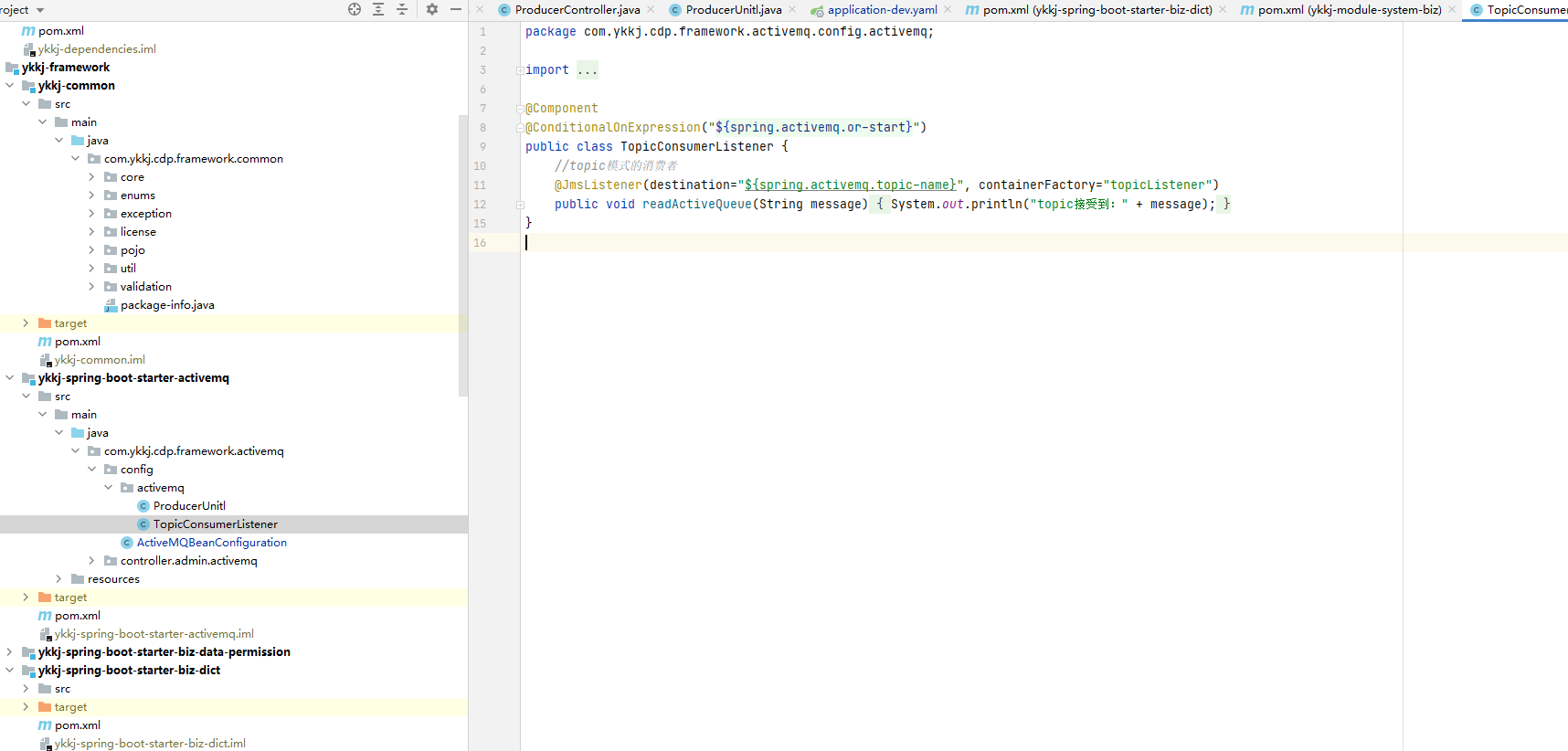Switch to ProducerUnitl.java tab
Image resolution: width=1568 pixels, height=751 pixels.
(x=734, y=10)
